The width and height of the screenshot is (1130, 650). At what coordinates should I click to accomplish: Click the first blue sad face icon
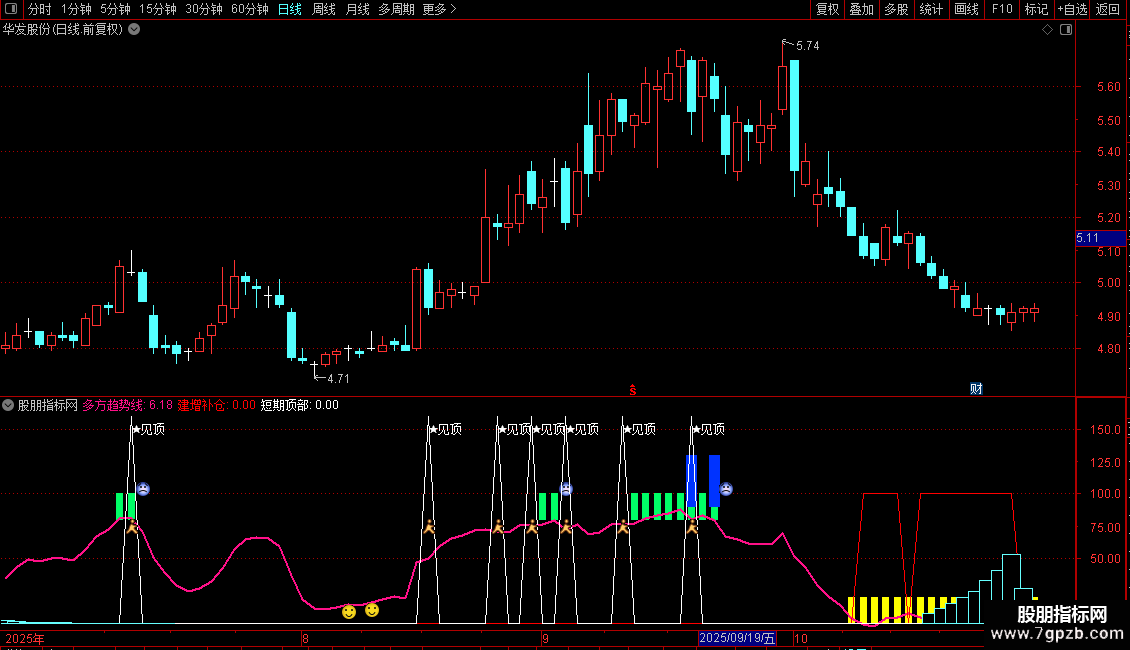(x=143, y=489)
